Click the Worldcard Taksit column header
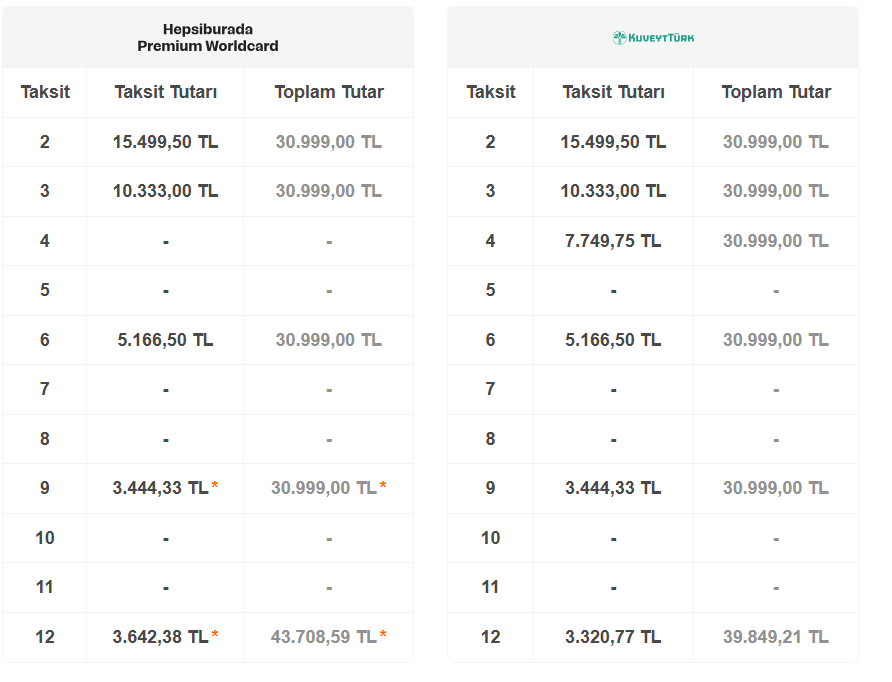 (x=45, y=92)
